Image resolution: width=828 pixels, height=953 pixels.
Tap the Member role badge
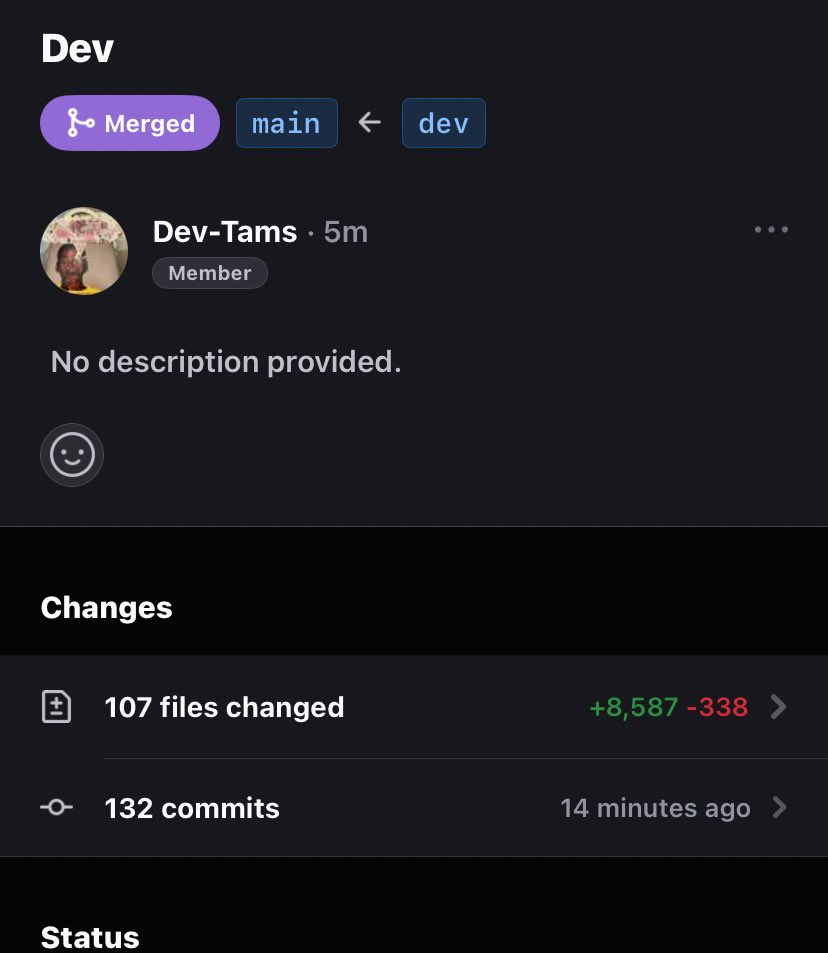[x=210, y=273]
